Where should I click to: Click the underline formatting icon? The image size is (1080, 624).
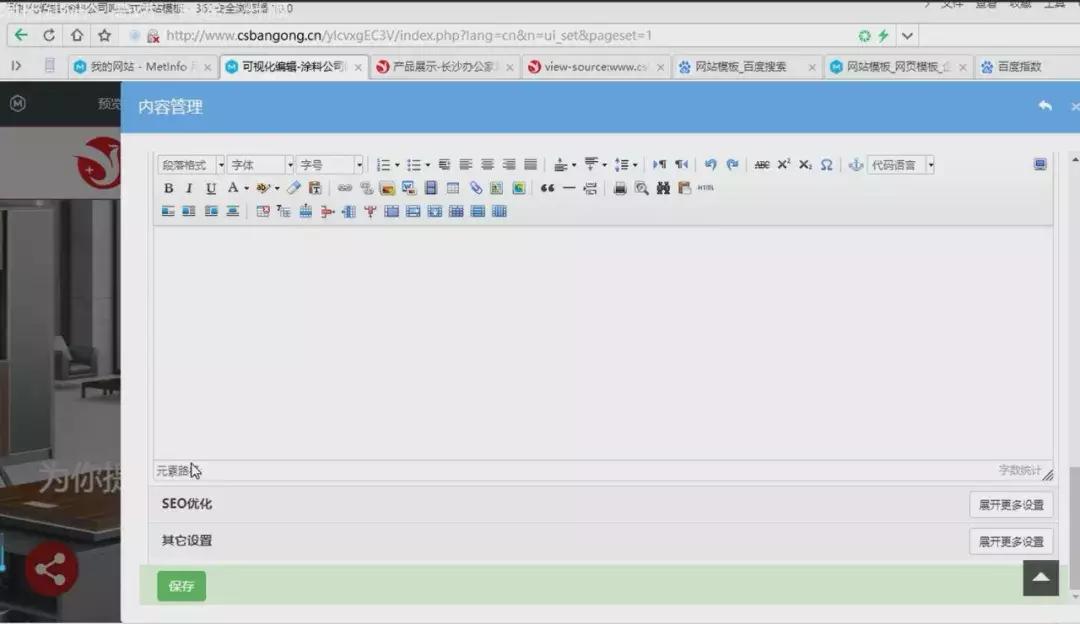[x=210, y=188]
